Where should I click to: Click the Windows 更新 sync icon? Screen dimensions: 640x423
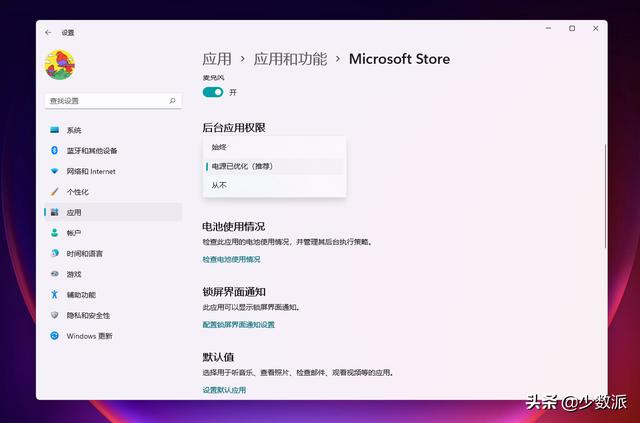(54, 336)
